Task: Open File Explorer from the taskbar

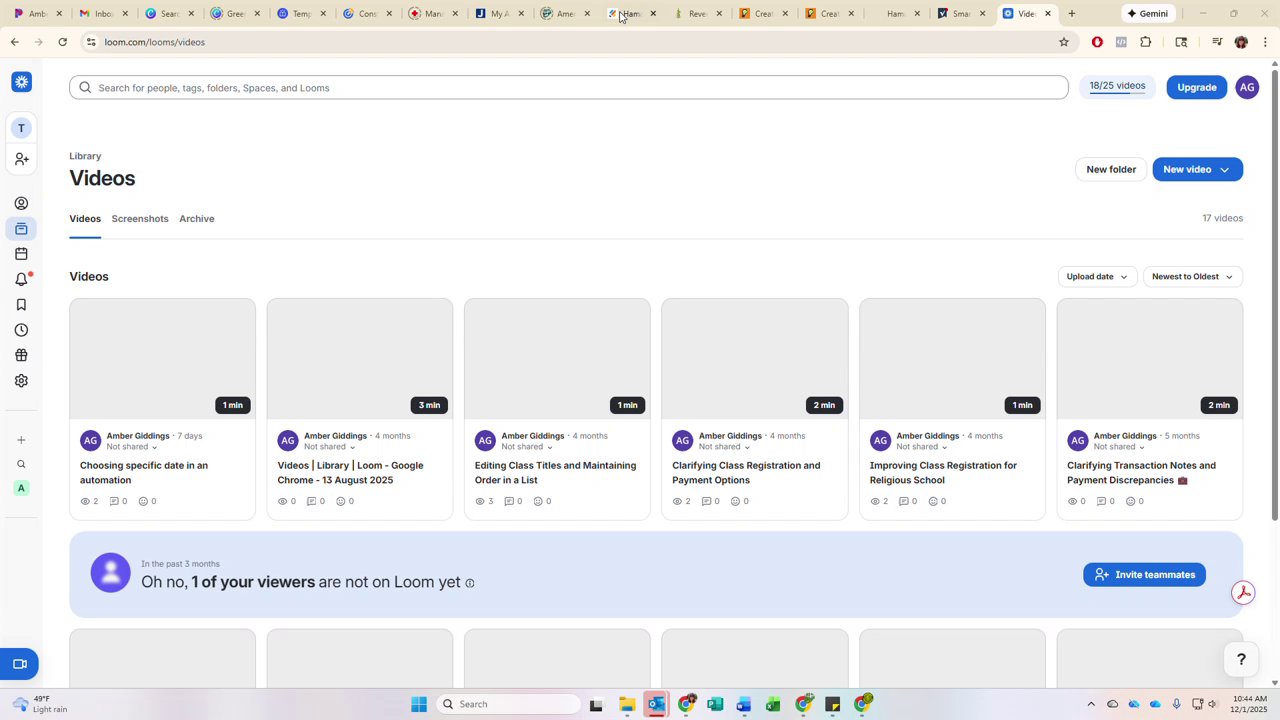Action: point(627,704)
